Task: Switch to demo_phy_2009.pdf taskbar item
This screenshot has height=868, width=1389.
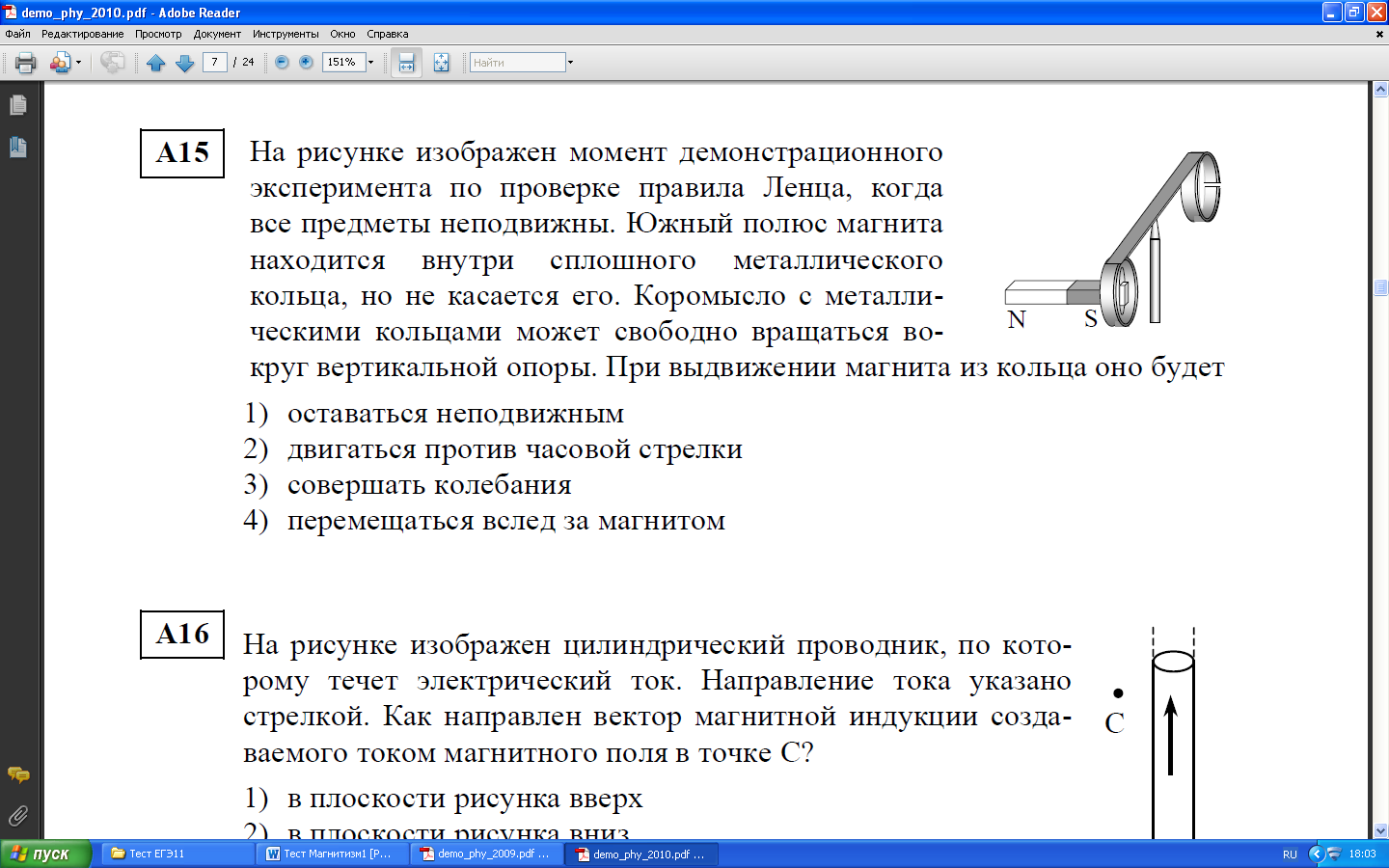Action: 488,854
